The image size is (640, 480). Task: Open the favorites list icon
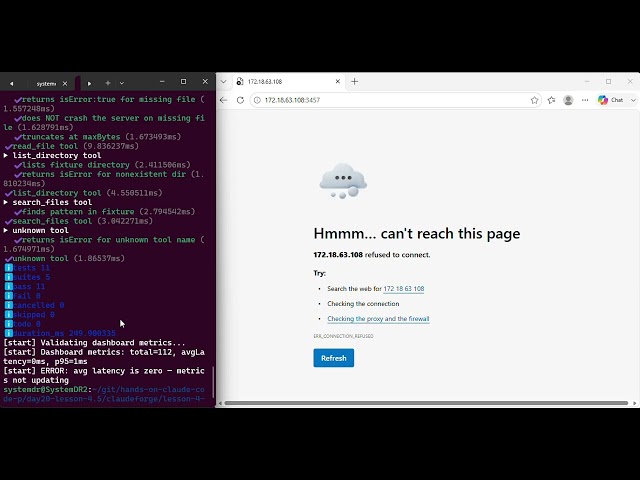click(551, 100)
